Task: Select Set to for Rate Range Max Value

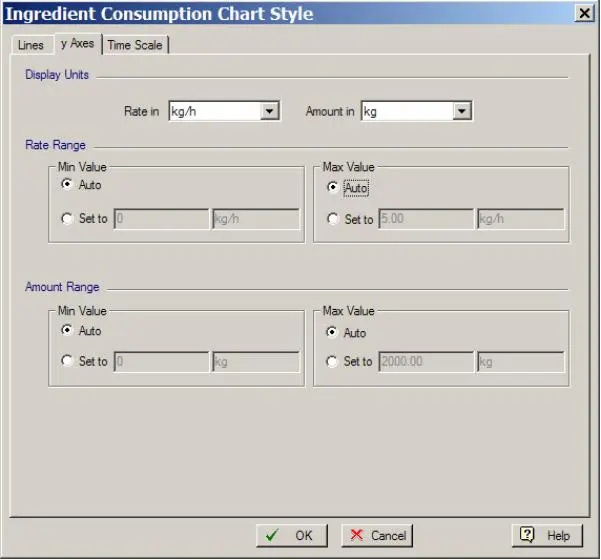Action: pos(333,220)
